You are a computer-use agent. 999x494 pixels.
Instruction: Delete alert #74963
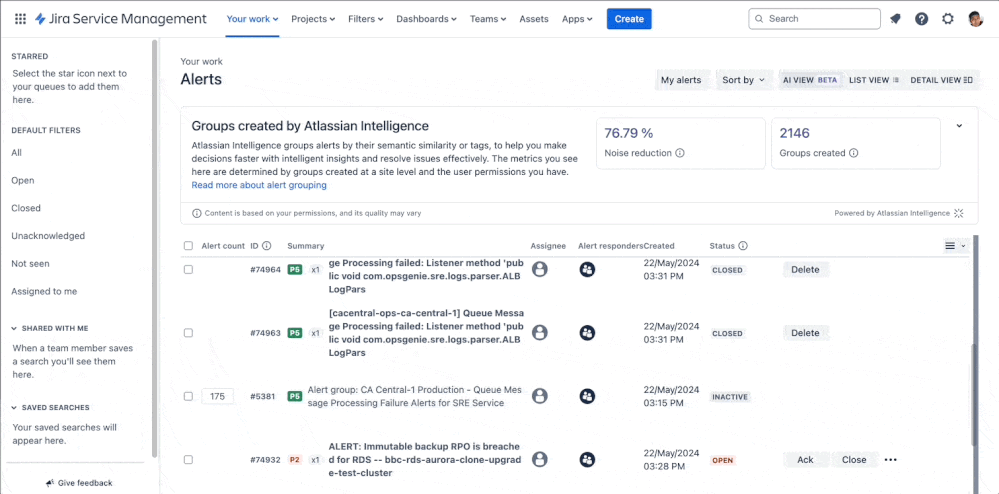coord(805,333)
